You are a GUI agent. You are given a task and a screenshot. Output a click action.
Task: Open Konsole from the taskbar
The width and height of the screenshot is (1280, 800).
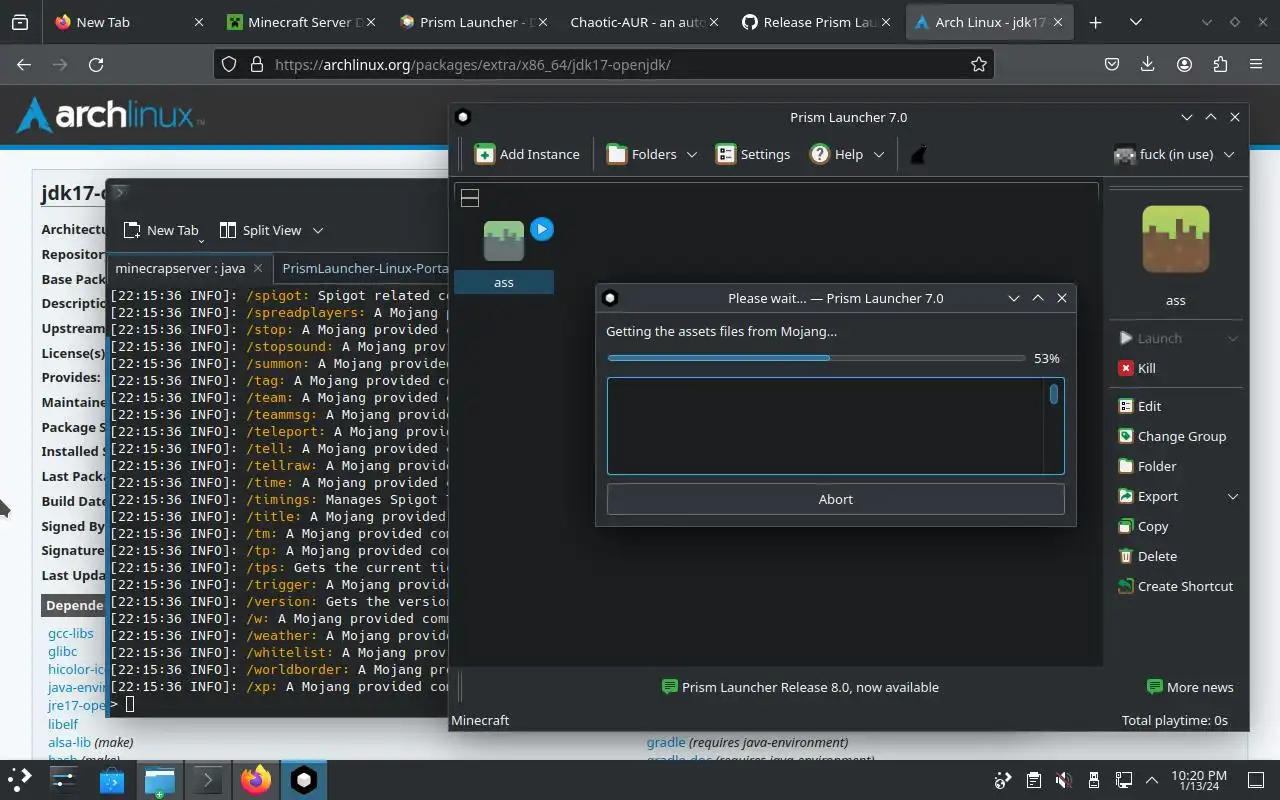[208, 780]
